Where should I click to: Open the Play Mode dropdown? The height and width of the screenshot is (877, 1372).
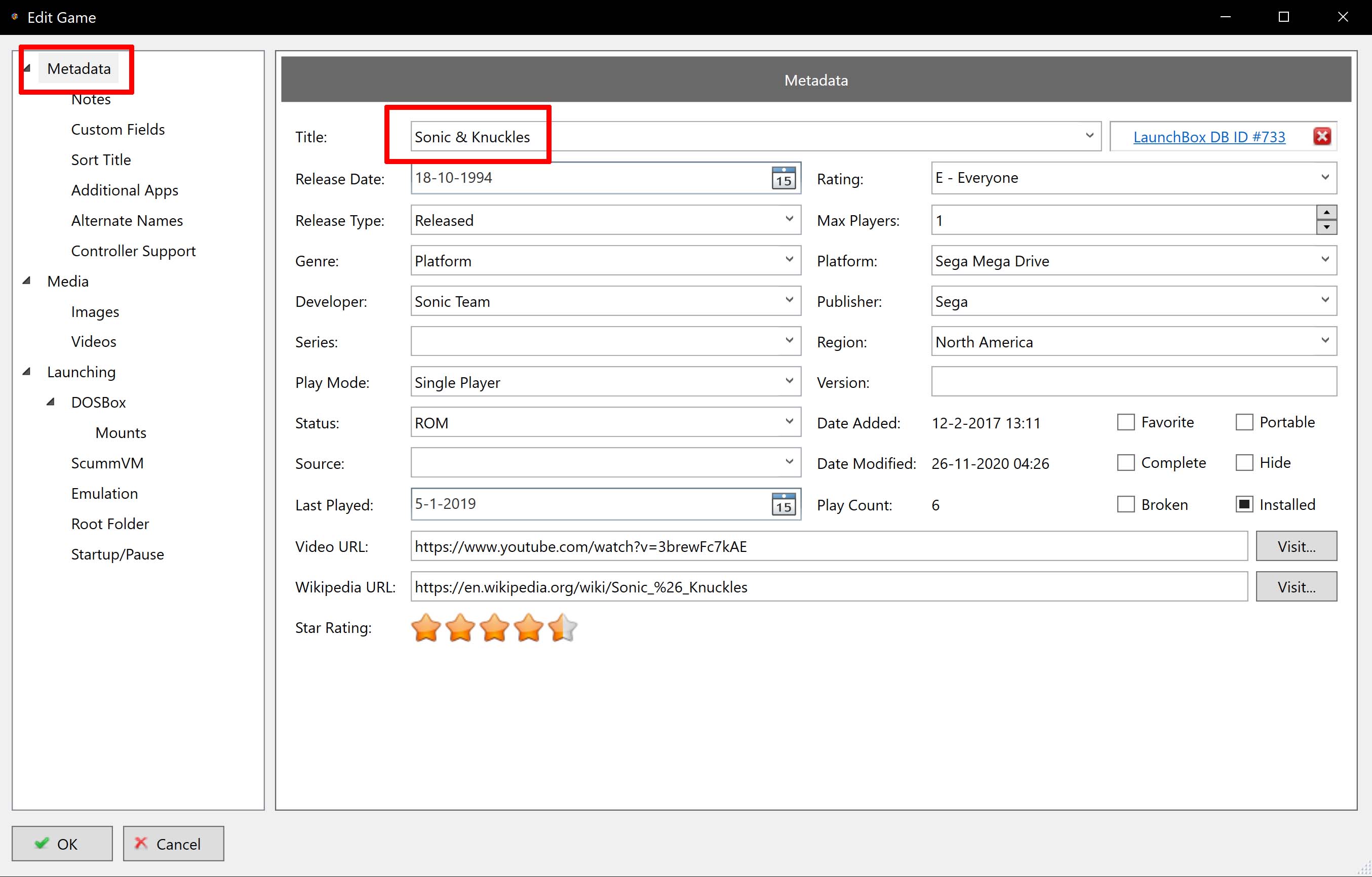(789, 381)
